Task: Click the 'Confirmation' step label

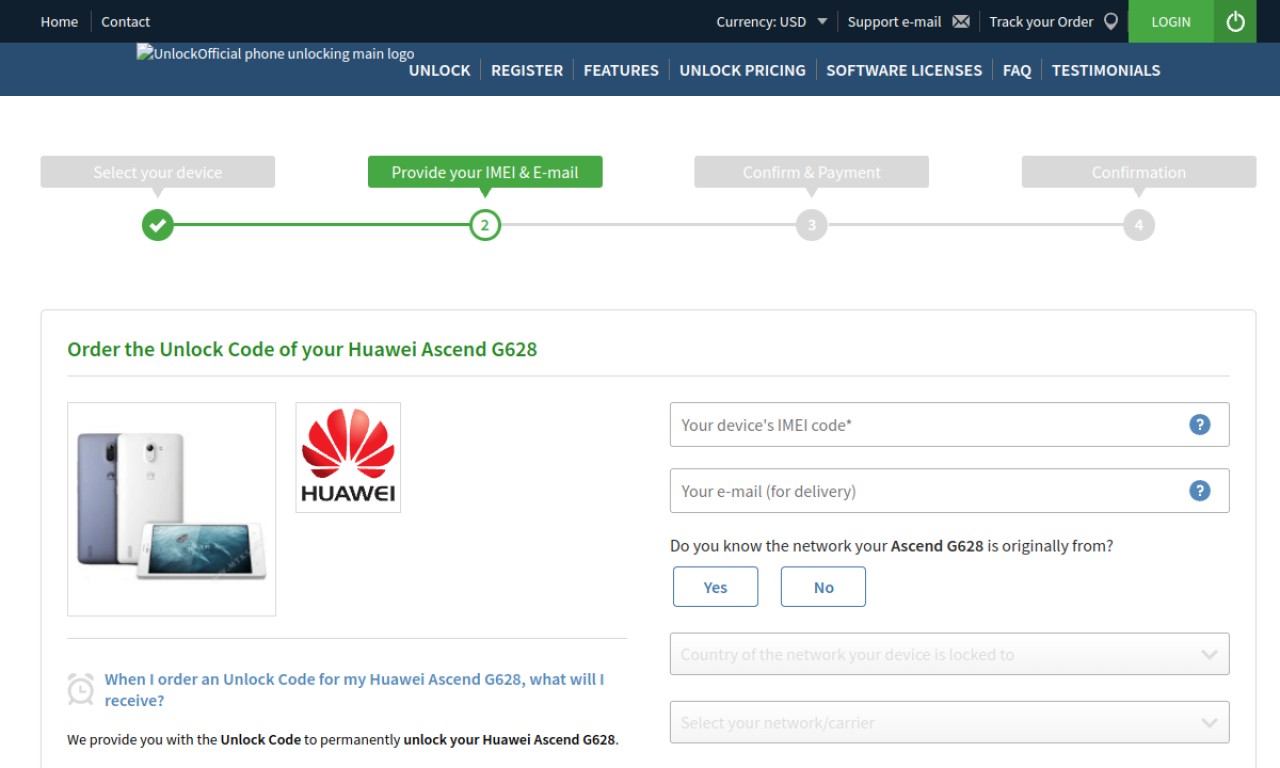Action: point(1139,172)
